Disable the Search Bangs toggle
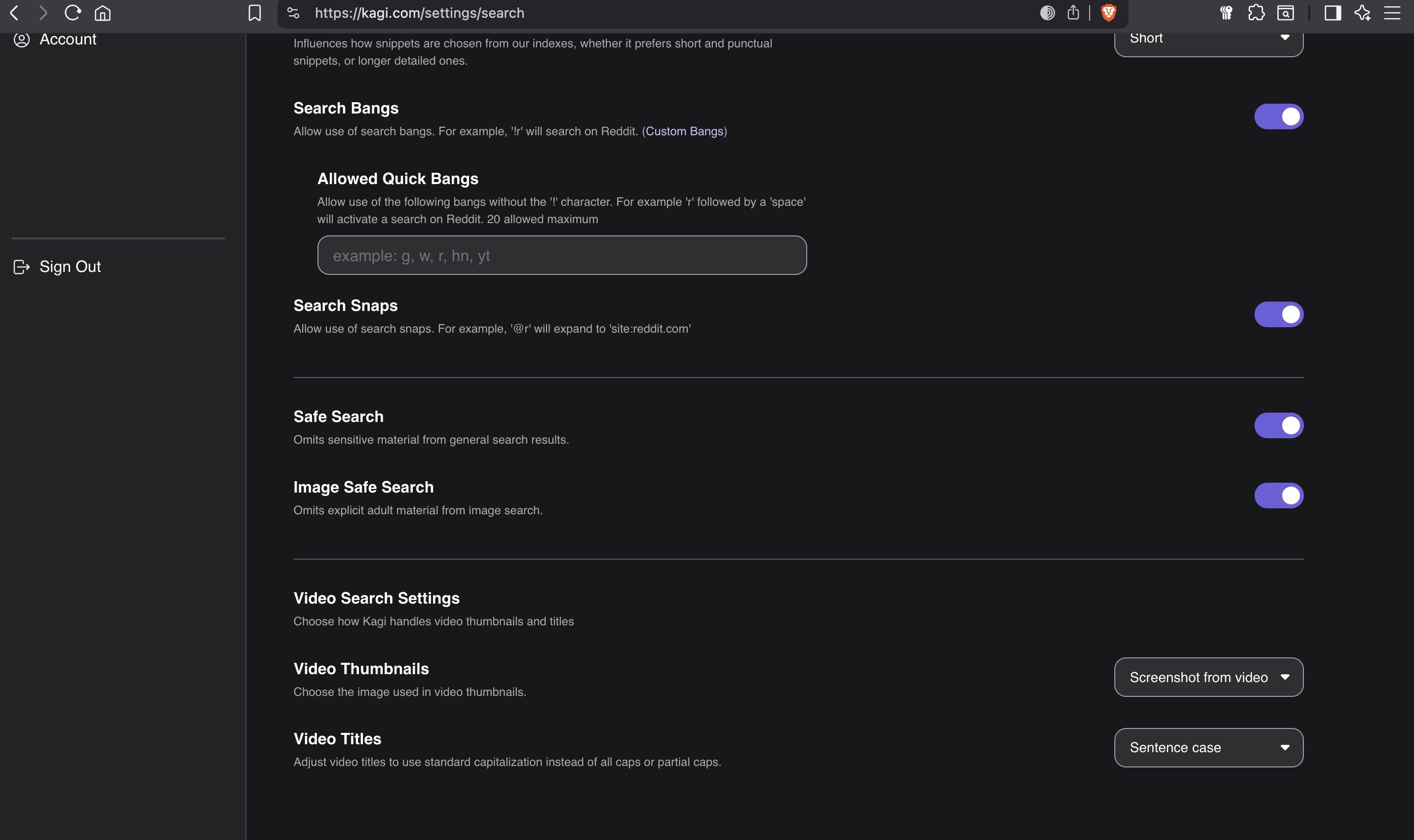Screen dimensions: 1414x840 [1279, 116]
